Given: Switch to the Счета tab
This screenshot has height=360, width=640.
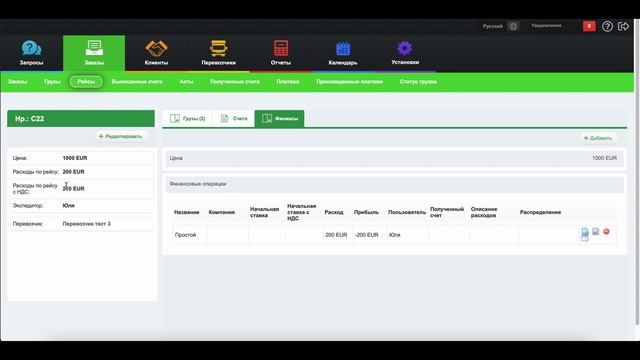Looking at the screenshot, I should 234,118.
